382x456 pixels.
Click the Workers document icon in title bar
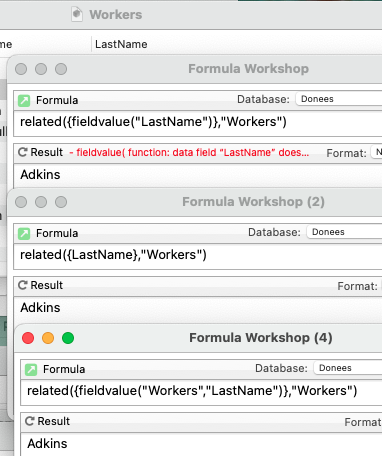coord(77,15)
